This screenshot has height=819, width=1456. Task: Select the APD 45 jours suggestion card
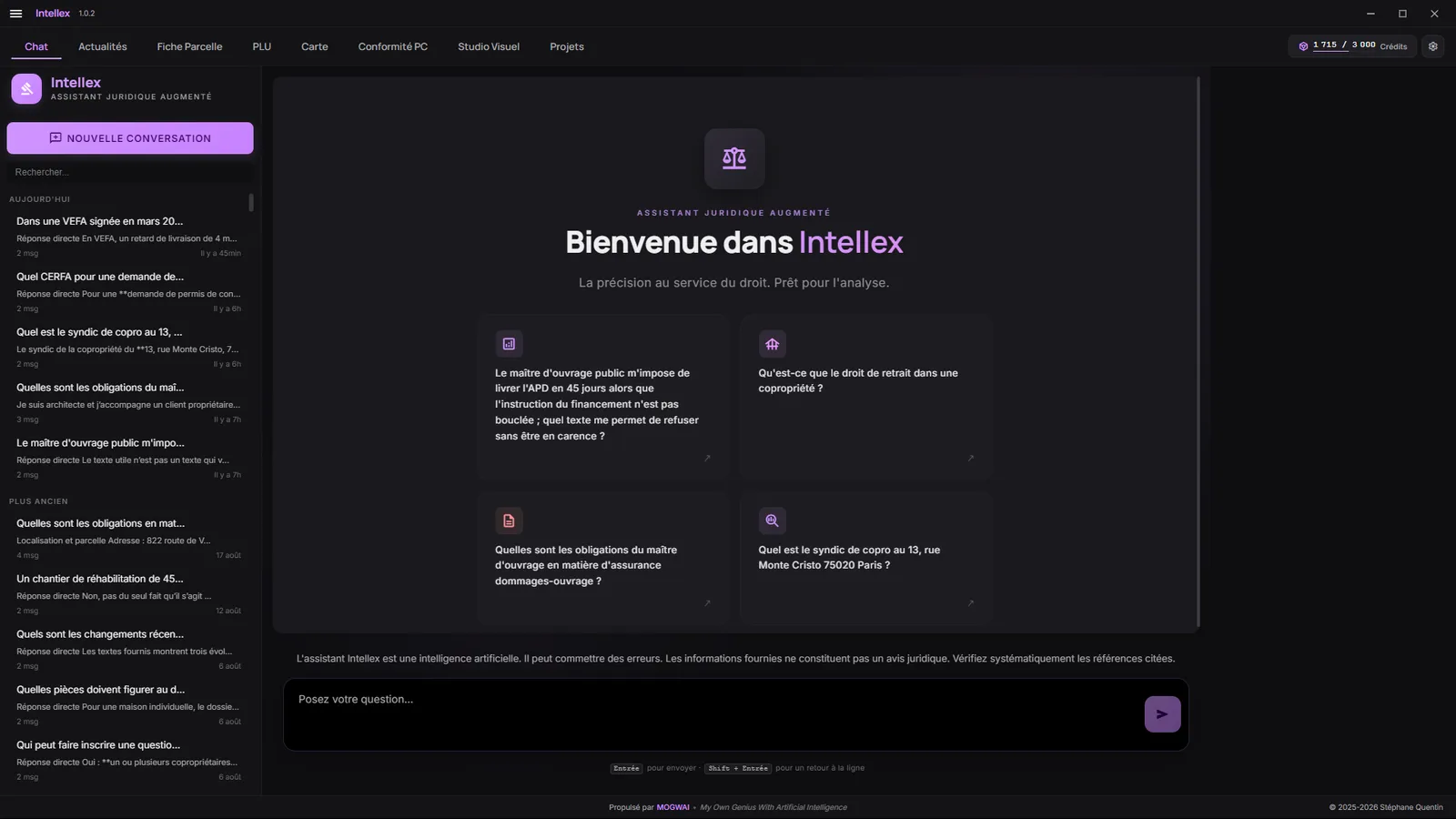[x=602, y=397]
